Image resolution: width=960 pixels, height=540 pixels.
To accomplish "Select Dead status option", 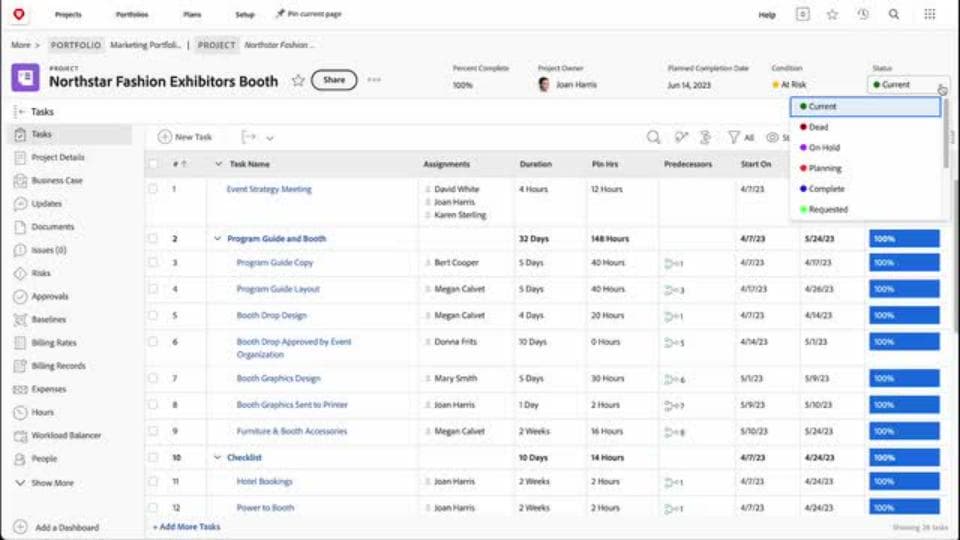I will click(866, 127).
